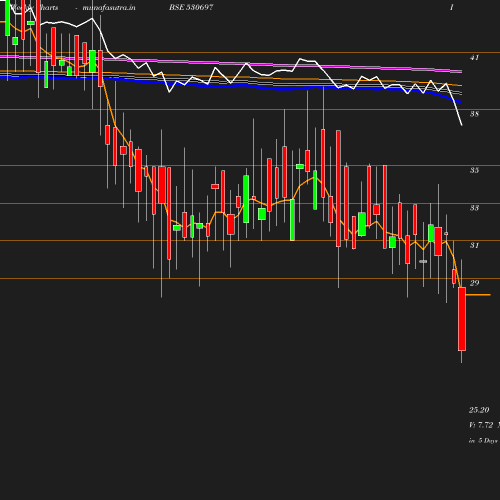Click the BSE 530697 title label

click(191, 7)
